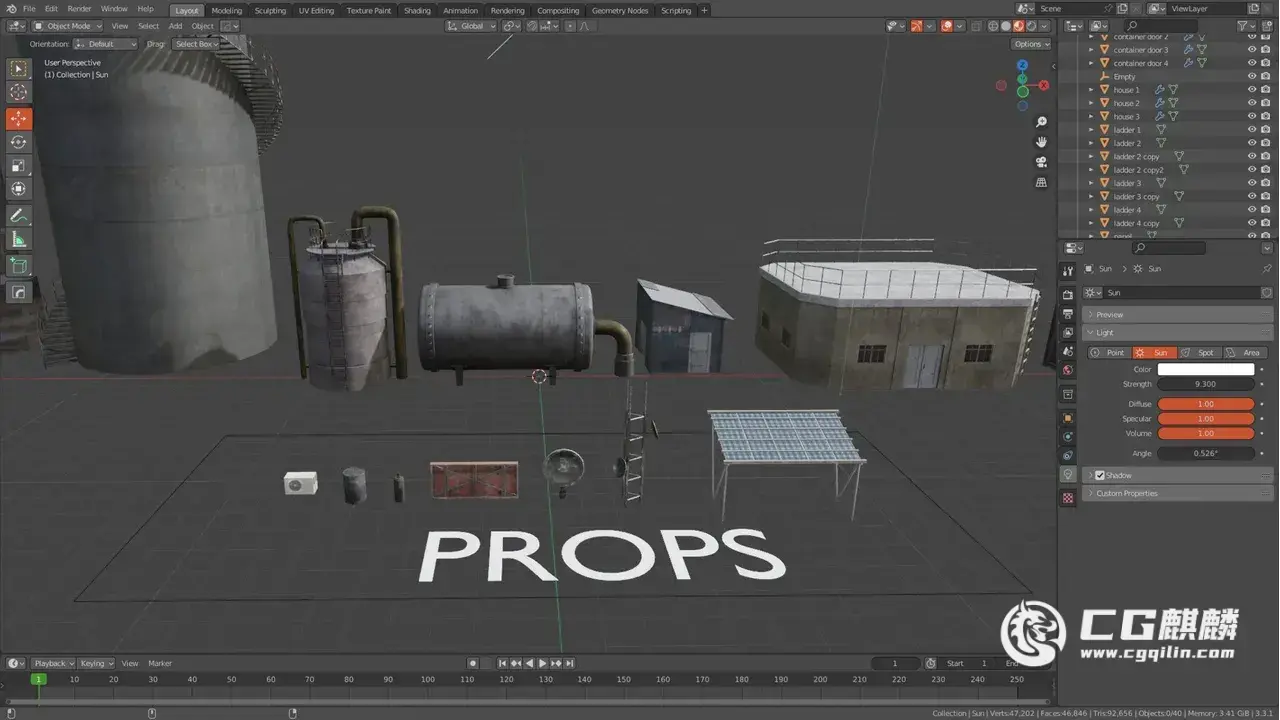Select the Move tool in toolbar
This screenshot has width=1280, height=720.
pos(19,118)
